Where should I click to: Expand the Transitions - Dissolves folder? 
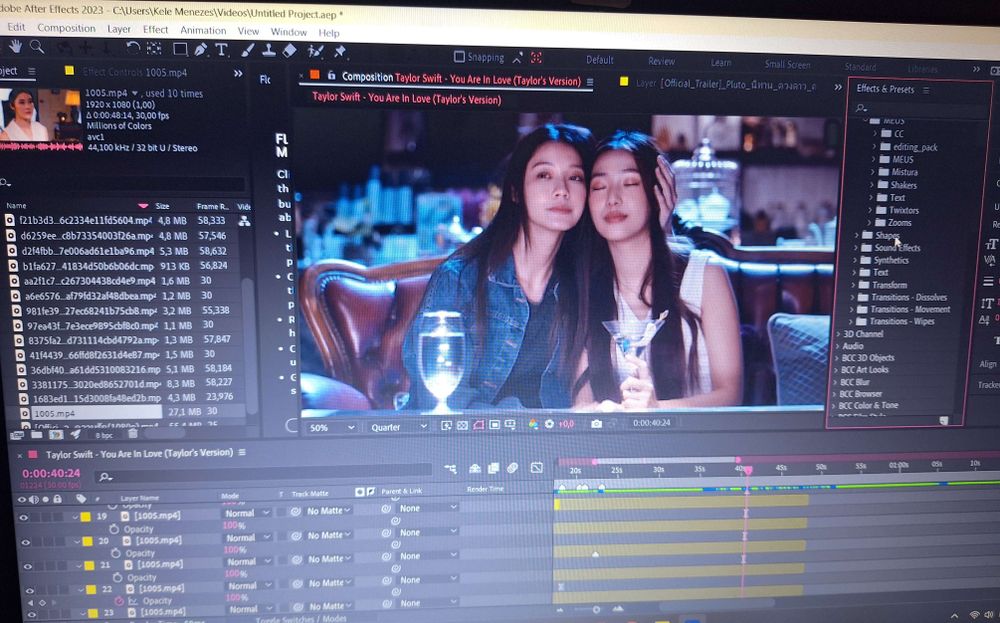coord(852,297)
